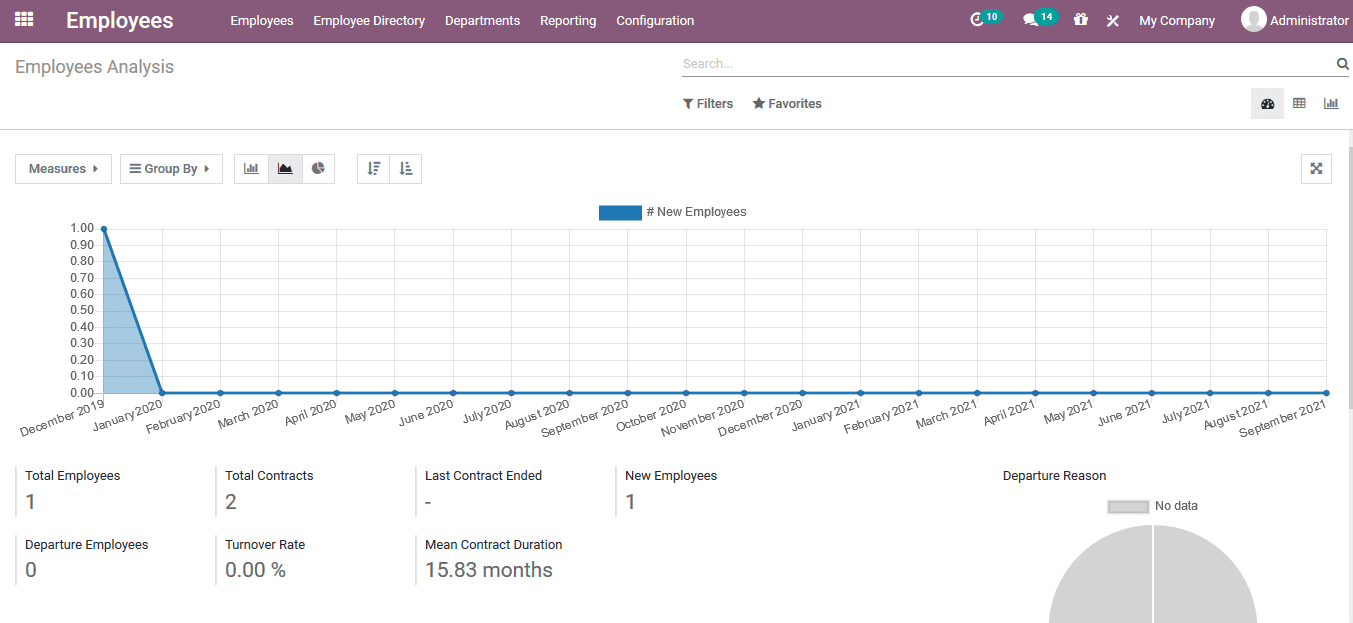Click the developer tools wrench icon
1353x623 pixels.
tap(1112, 19)
